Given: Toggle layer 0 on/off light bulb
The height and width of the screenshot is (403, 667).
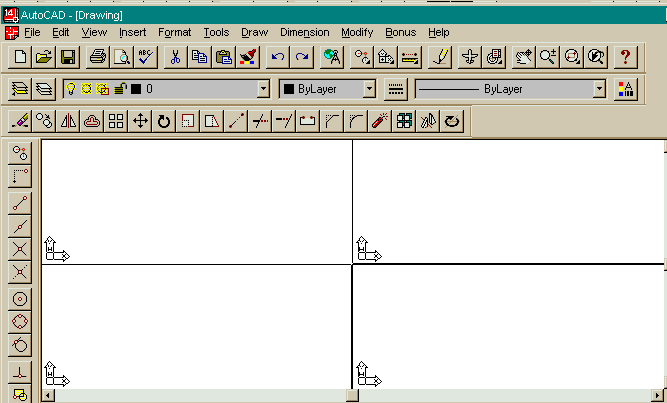Looking at the screenshot, I should 71,89.
